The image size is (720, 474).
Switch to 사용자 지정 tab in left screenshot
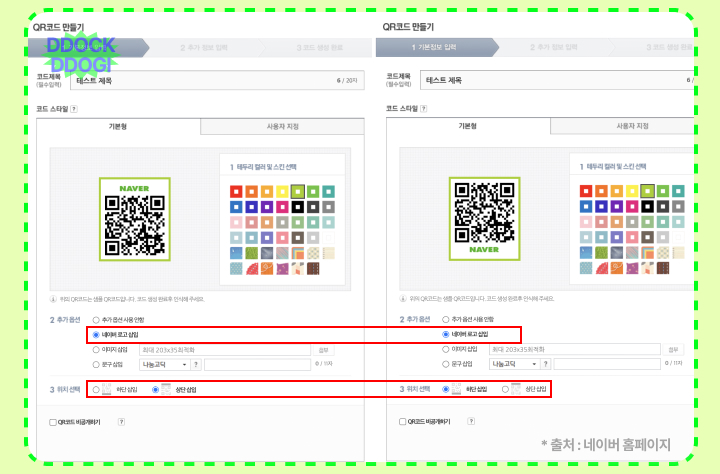[x=282, y=126]
